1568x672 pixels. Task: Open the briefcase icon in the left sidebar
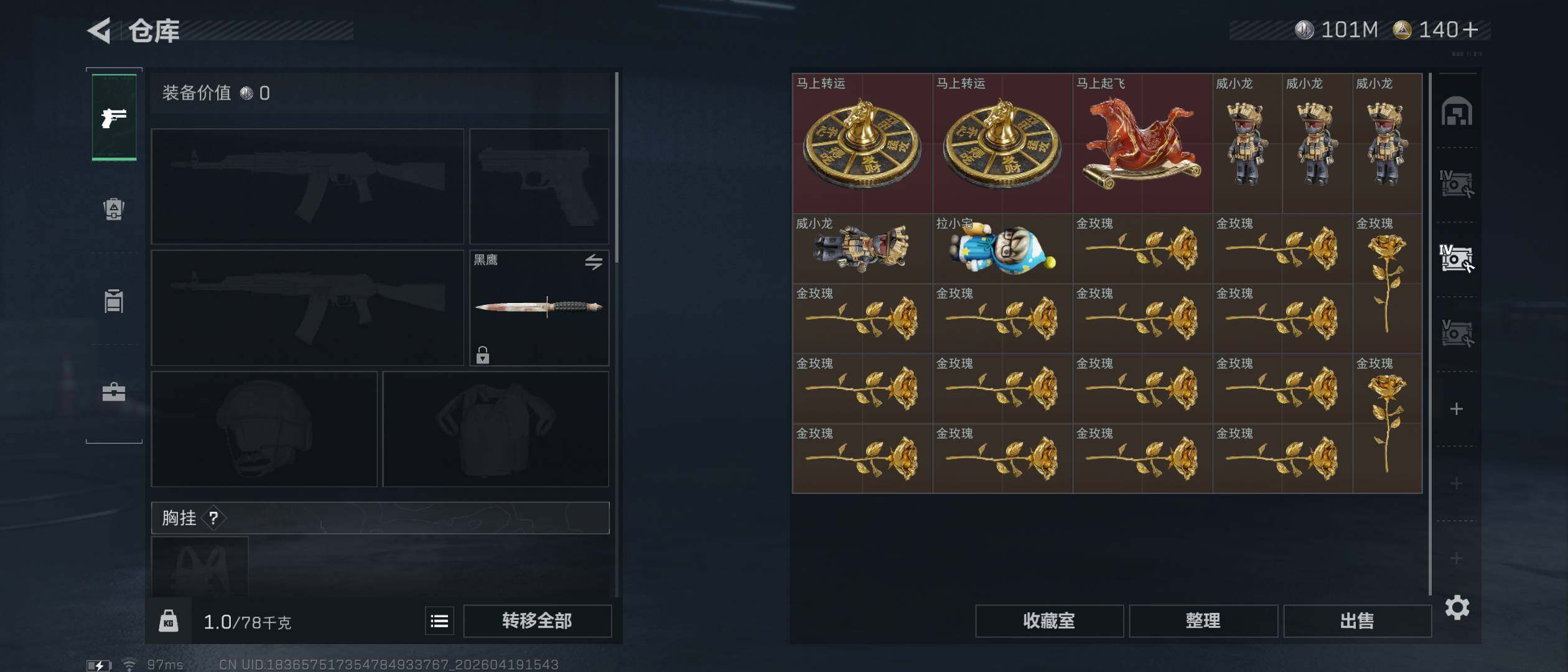114,392
